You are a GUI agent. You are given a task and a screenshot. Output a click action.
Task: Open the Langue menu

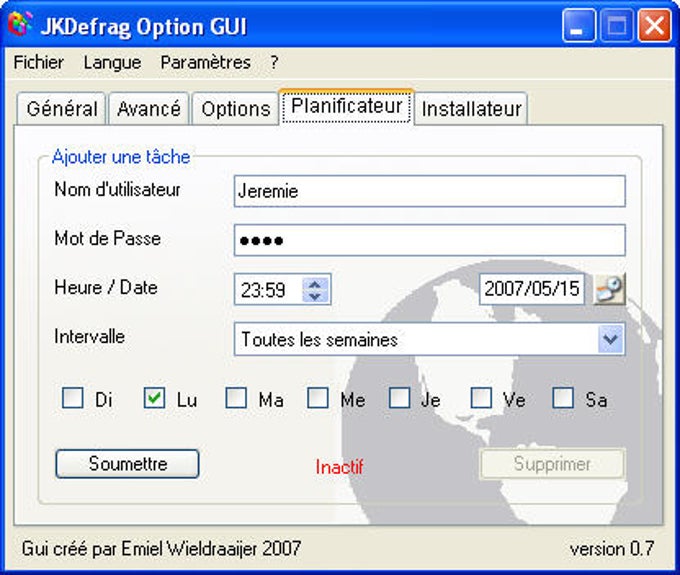tap(112, 62)
